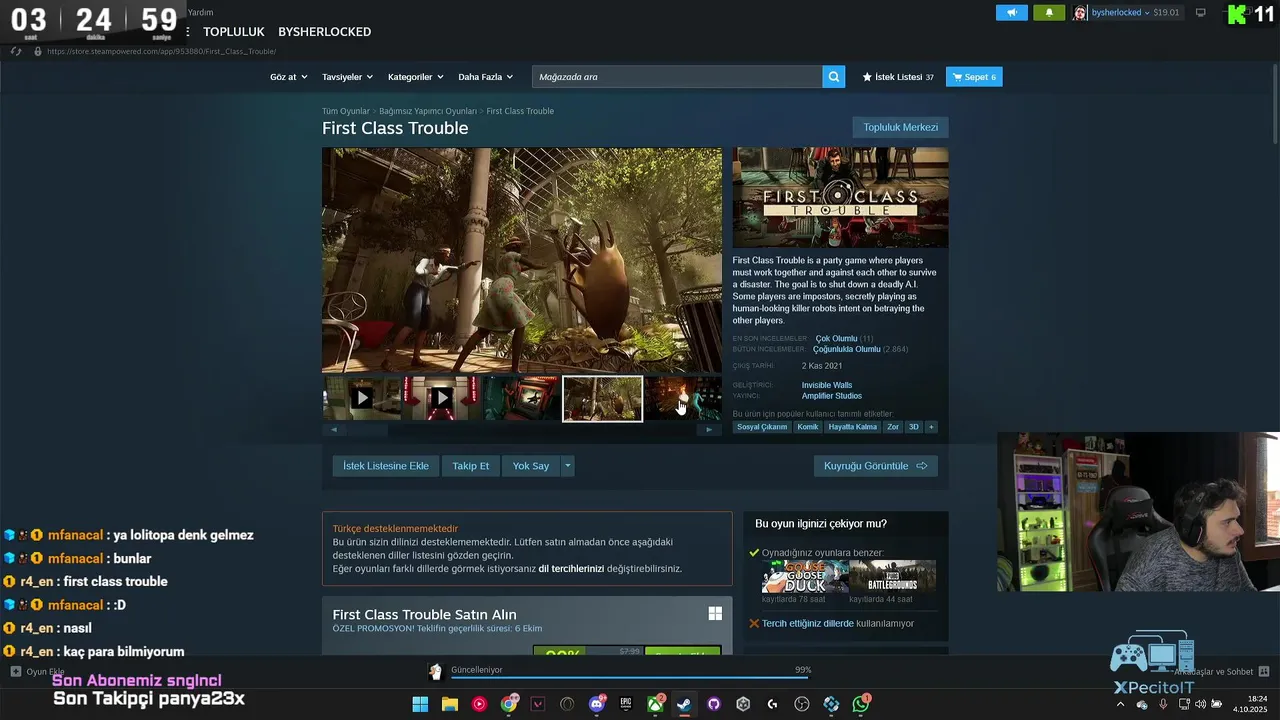Click the Goose Goose Duck similar game image
The image size is (1280, 720).
click(805, 577)
